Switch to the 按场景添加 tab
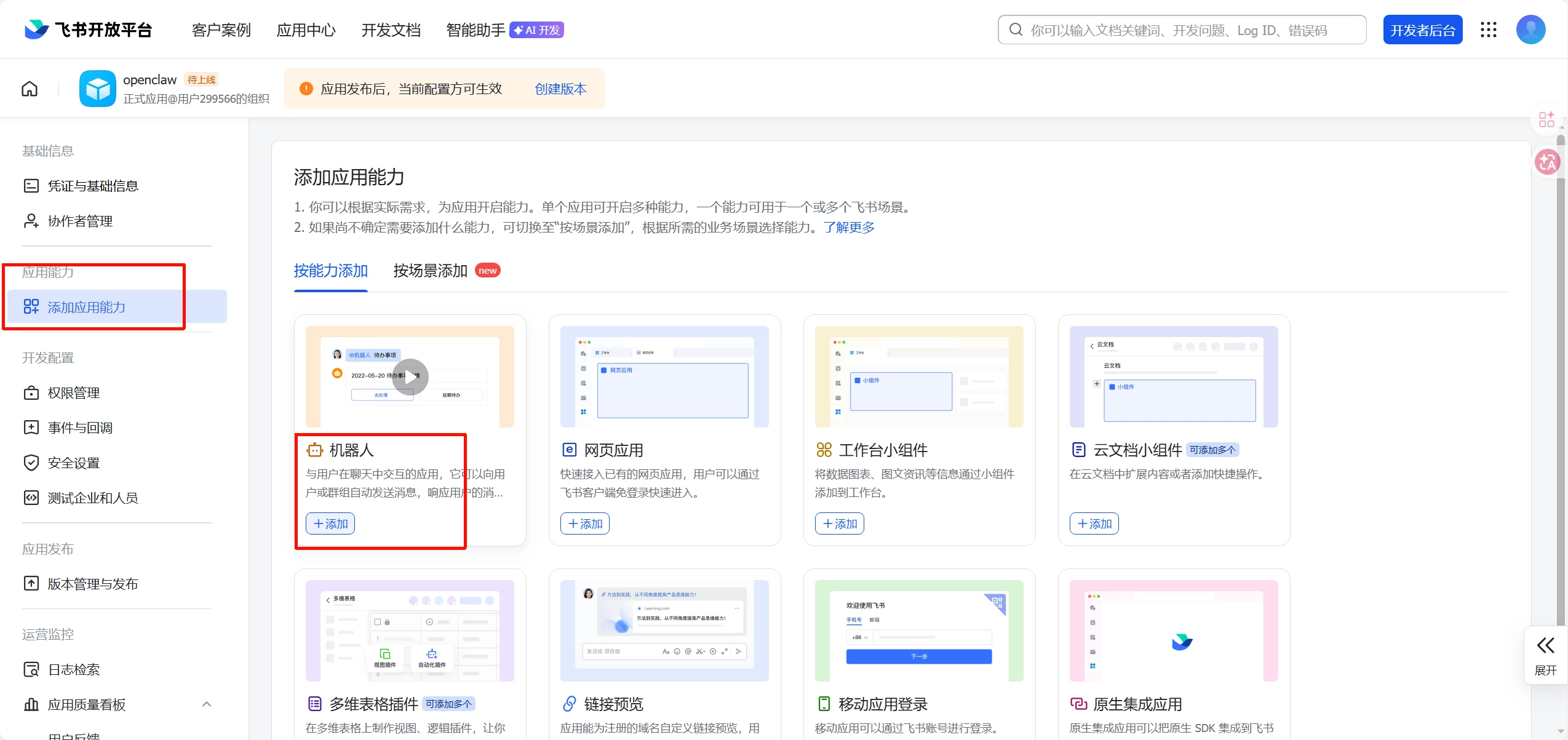Screen dimensions: 1568x740 [430, 271]
